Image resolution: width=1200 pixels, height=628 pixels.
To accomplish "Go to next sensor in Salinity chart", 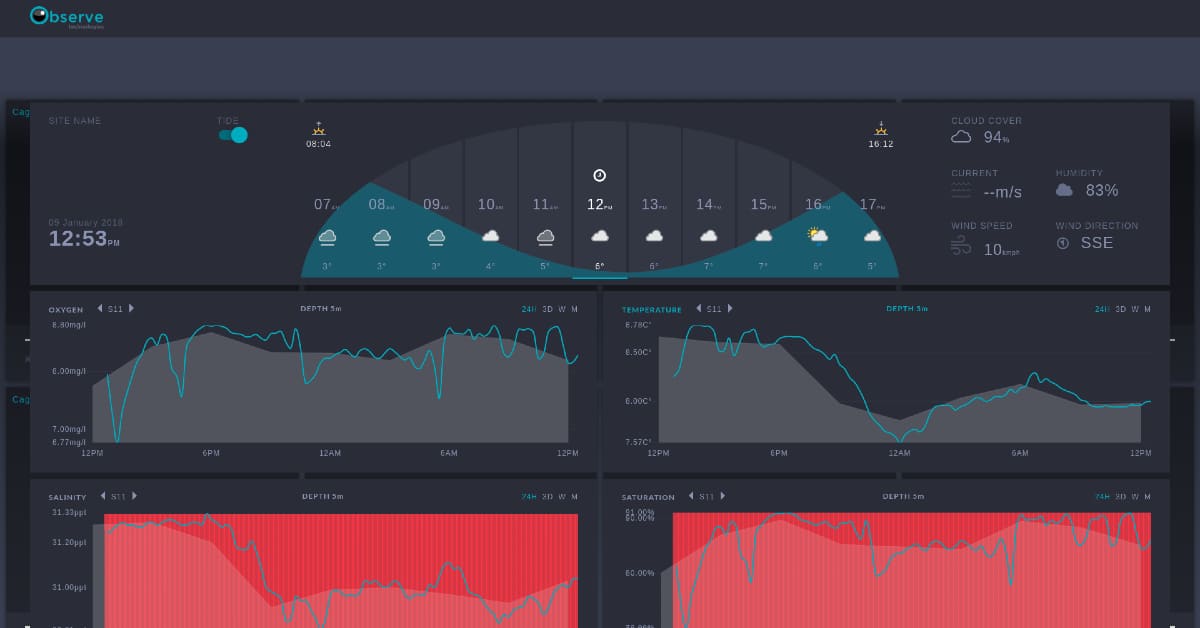I will [x=134, y=496].
